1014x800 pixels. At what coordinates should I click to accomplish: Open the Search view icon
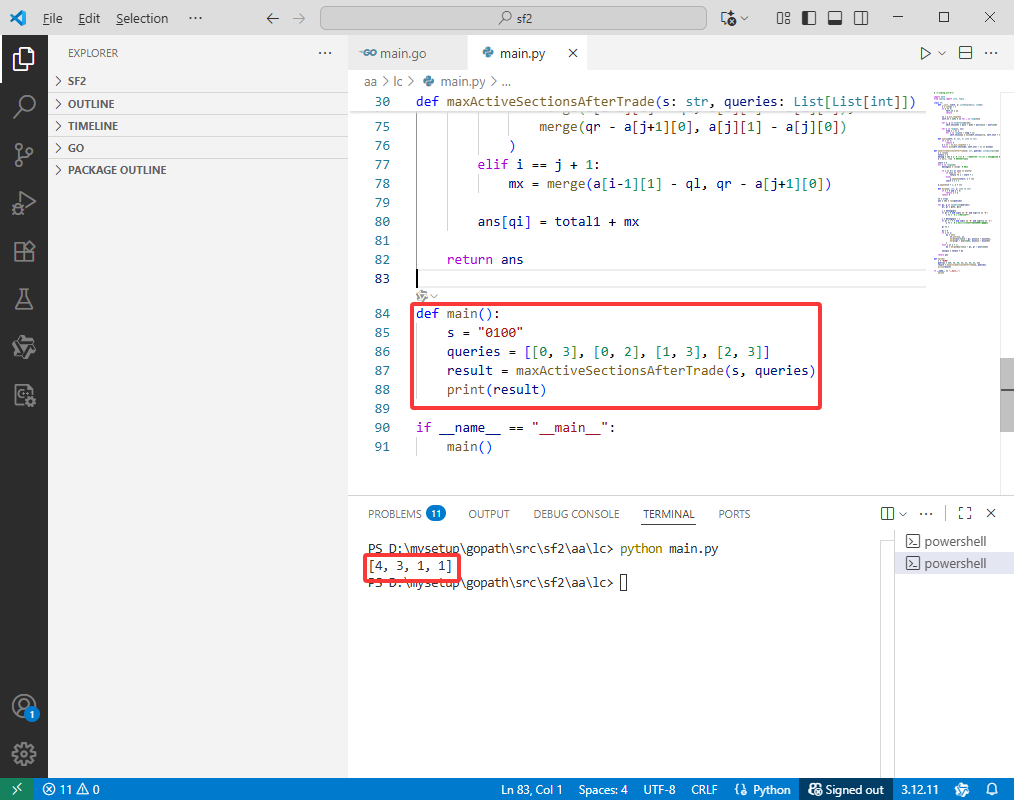[x=24, y=107]
